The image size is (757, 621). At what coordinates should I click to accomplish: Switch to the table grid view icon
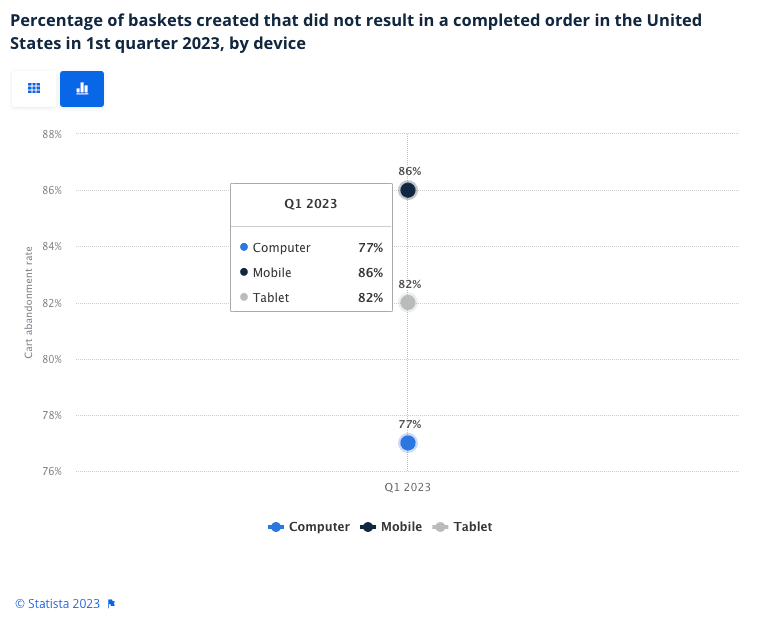(x=34, y=89)
